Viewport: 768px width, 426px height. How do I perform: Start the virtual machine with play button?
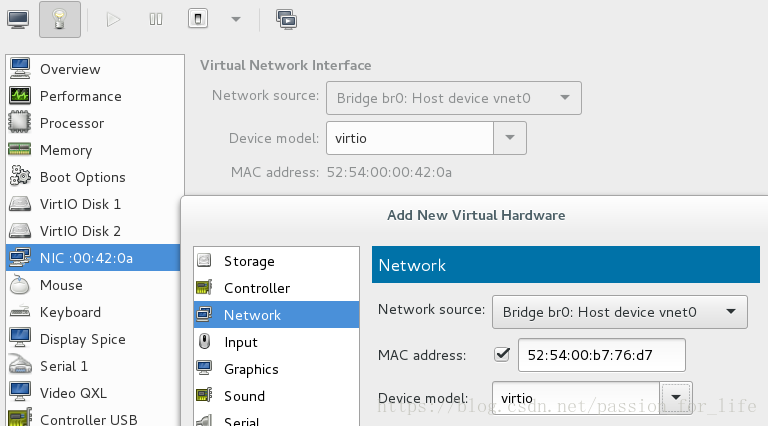click(x=113, y=20)
